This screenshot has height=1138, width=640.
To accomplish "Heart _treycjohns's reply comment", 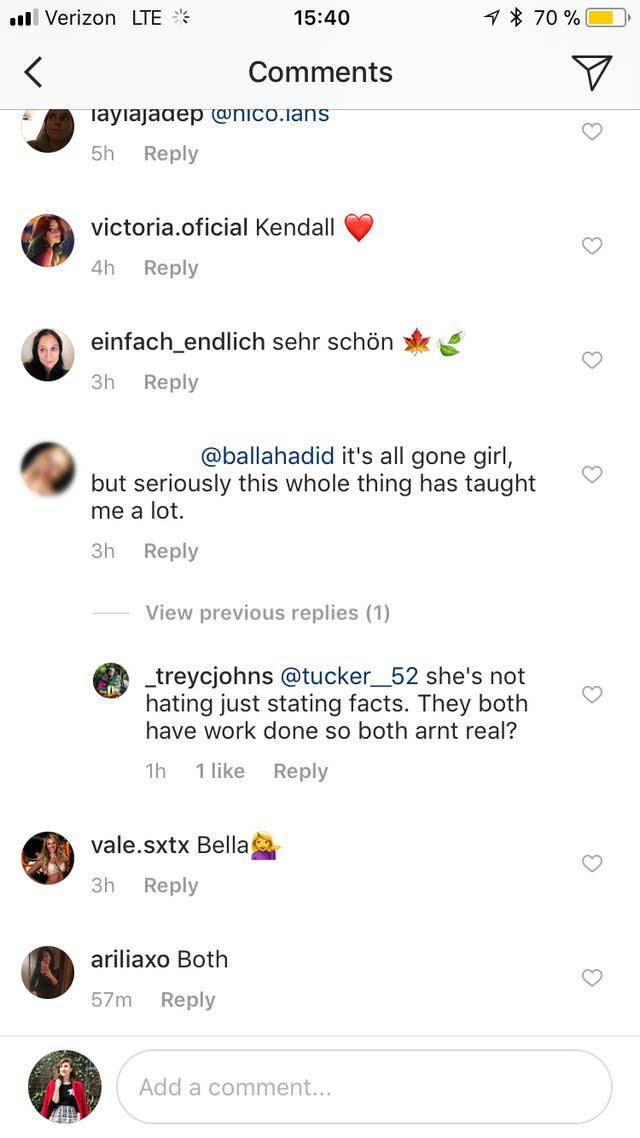I will coord(592,694).
